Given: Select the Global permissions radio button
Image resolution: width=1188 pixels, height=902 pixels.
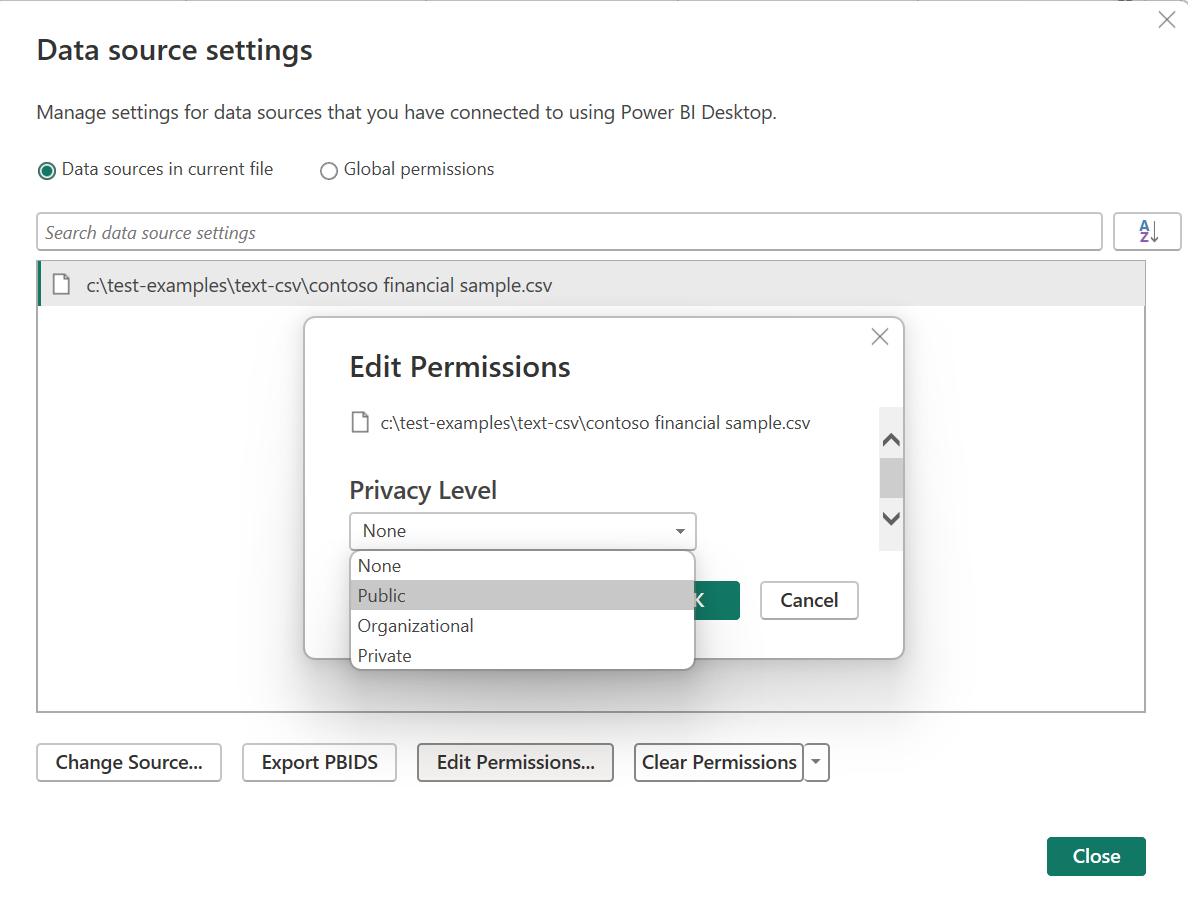Looking at the screenshot, I should [x=329, y=170].
